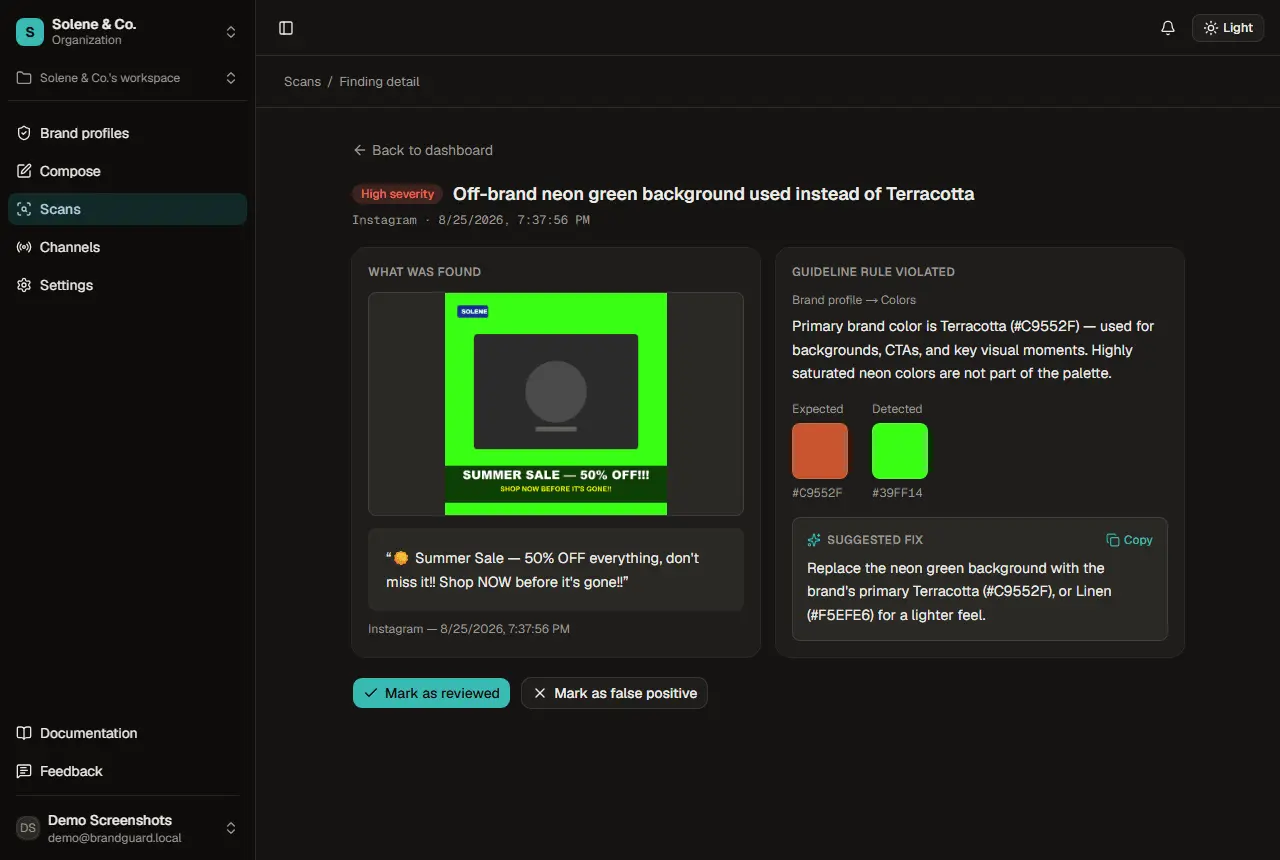This screenshot has width=1280, height=860.
Task: Toggle the sidebar panel icon
Action: point(286,28)
